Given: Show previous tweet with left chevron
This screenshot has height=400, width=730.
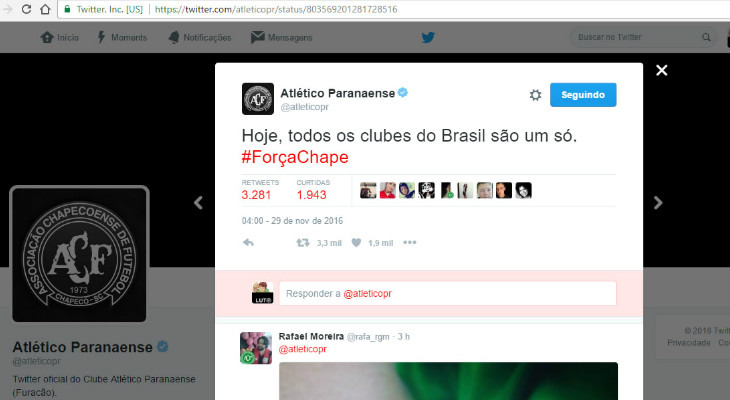Looking at the screenshot, I should coord(198,203).
